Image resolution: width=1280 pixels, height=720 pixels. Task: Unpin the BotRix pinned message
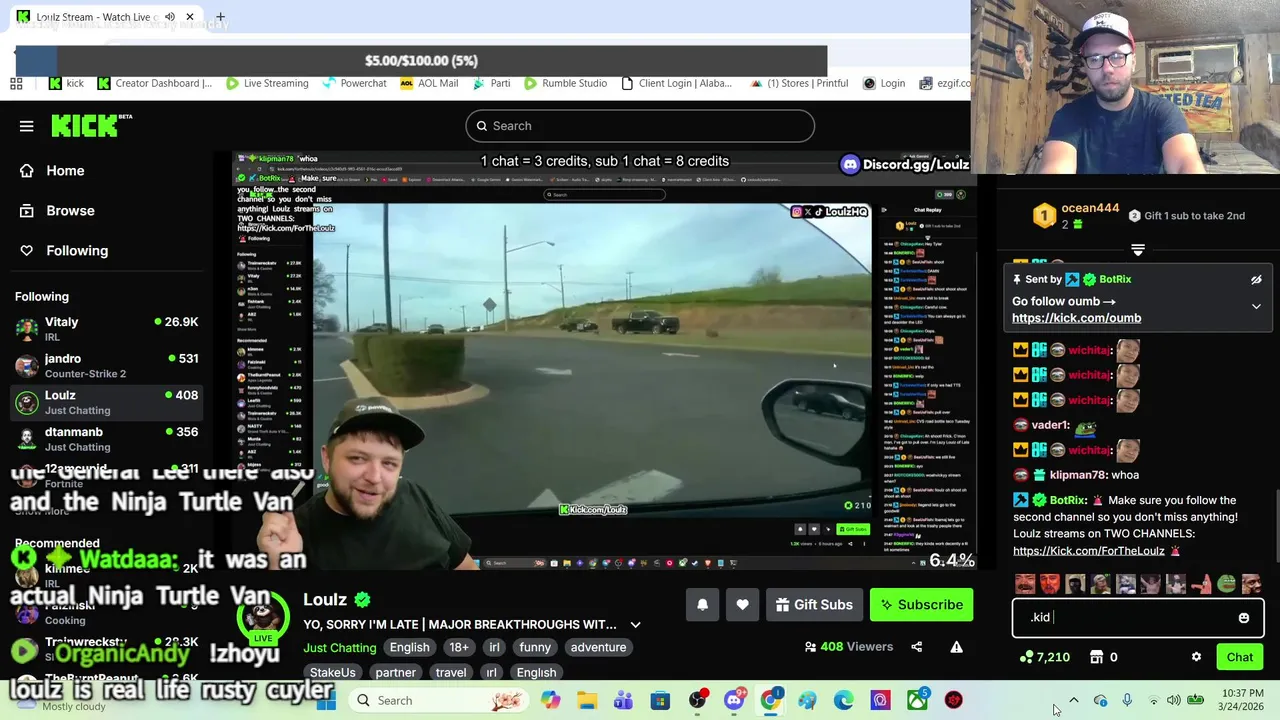(x=1256, y=280)
